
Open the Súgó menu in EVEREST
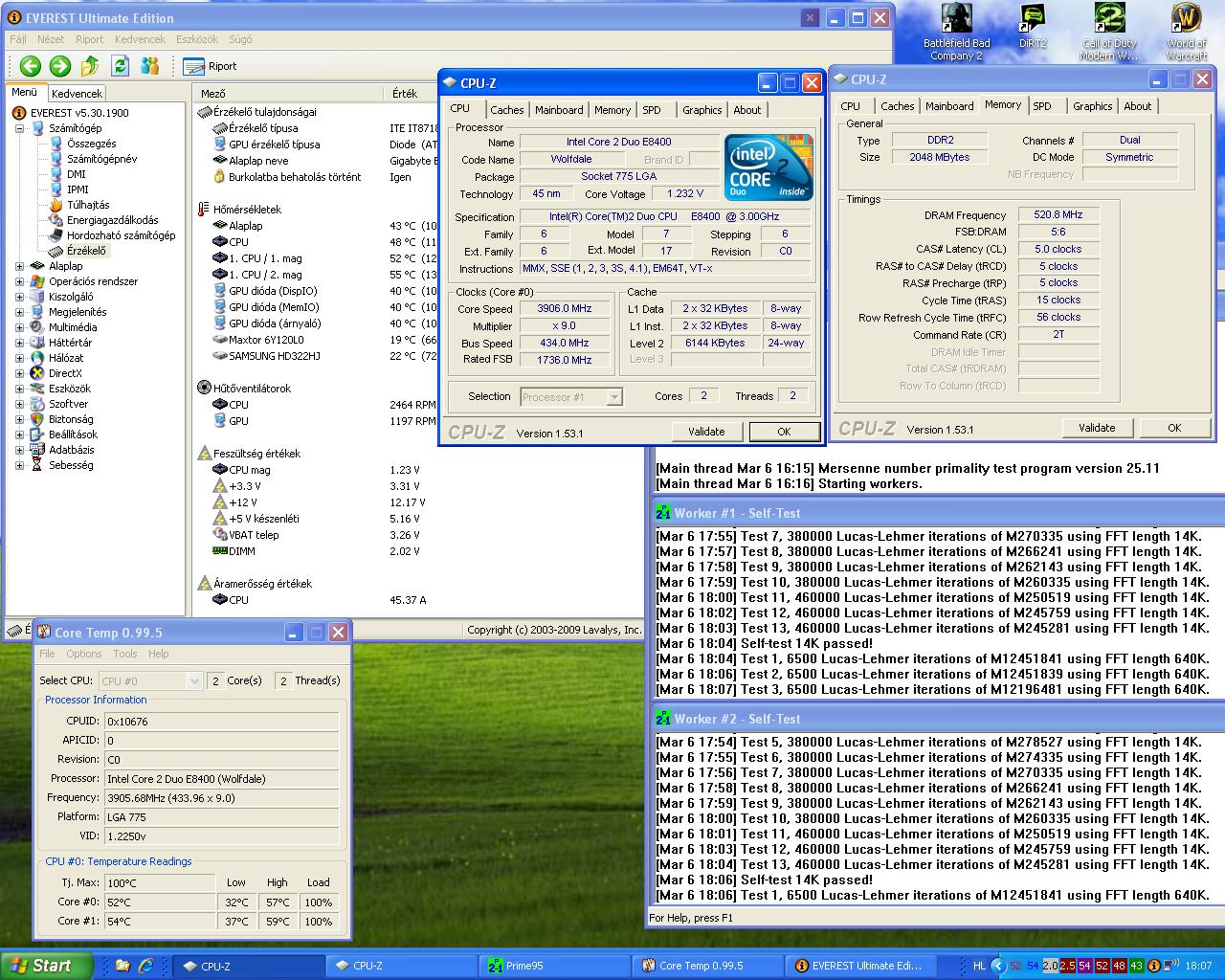pyautogui.click(x=240, y=39)
